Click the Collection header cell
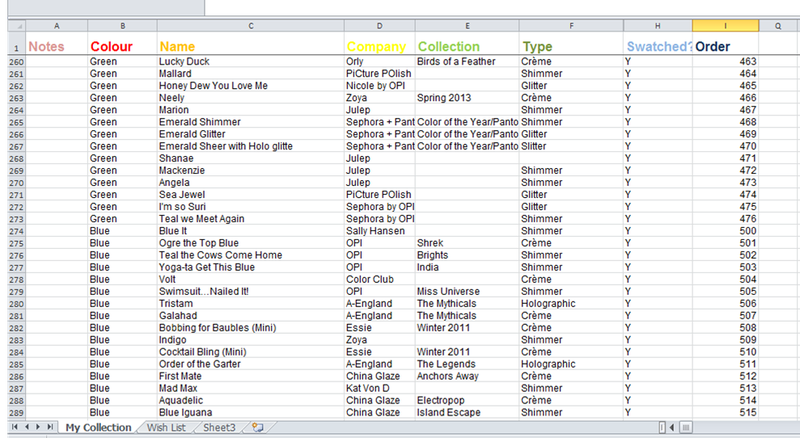This screenshot has height=438, width=800. [x=467, y=43]
